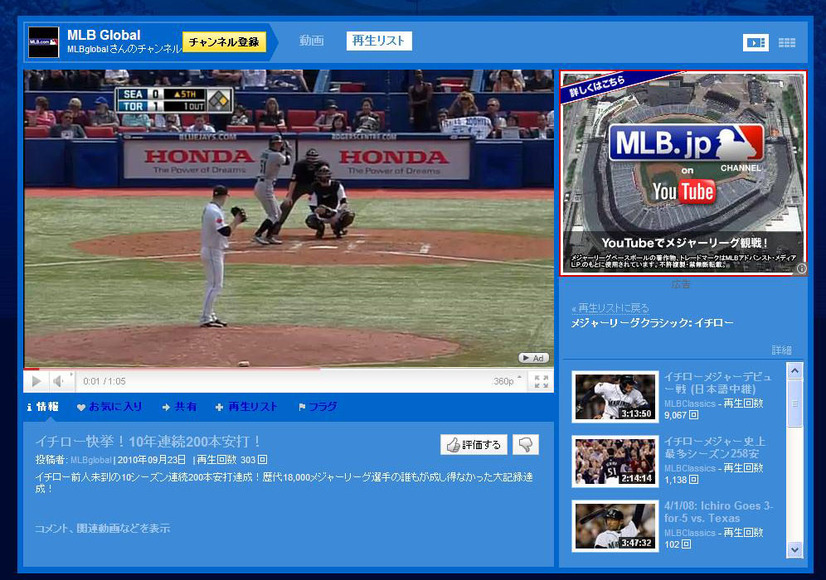Click the 0:01 / 1:05 time display
Screen dimensions: 826x580
pyautogui.click(x=104, y=381)
